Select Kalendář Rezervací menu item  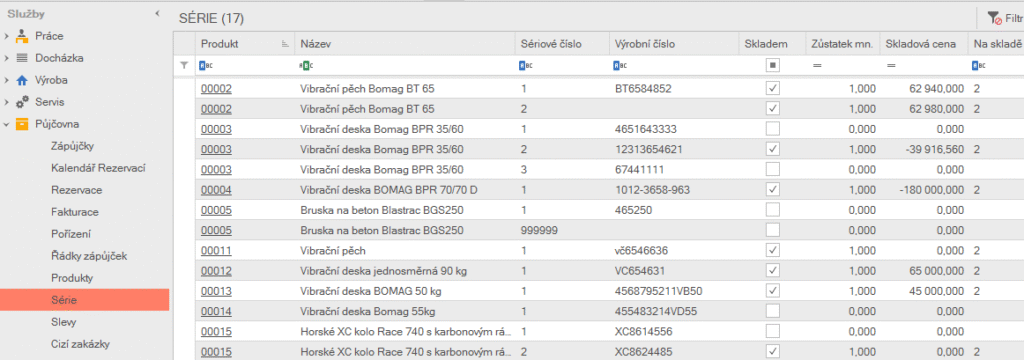click(x=98, y=168)
